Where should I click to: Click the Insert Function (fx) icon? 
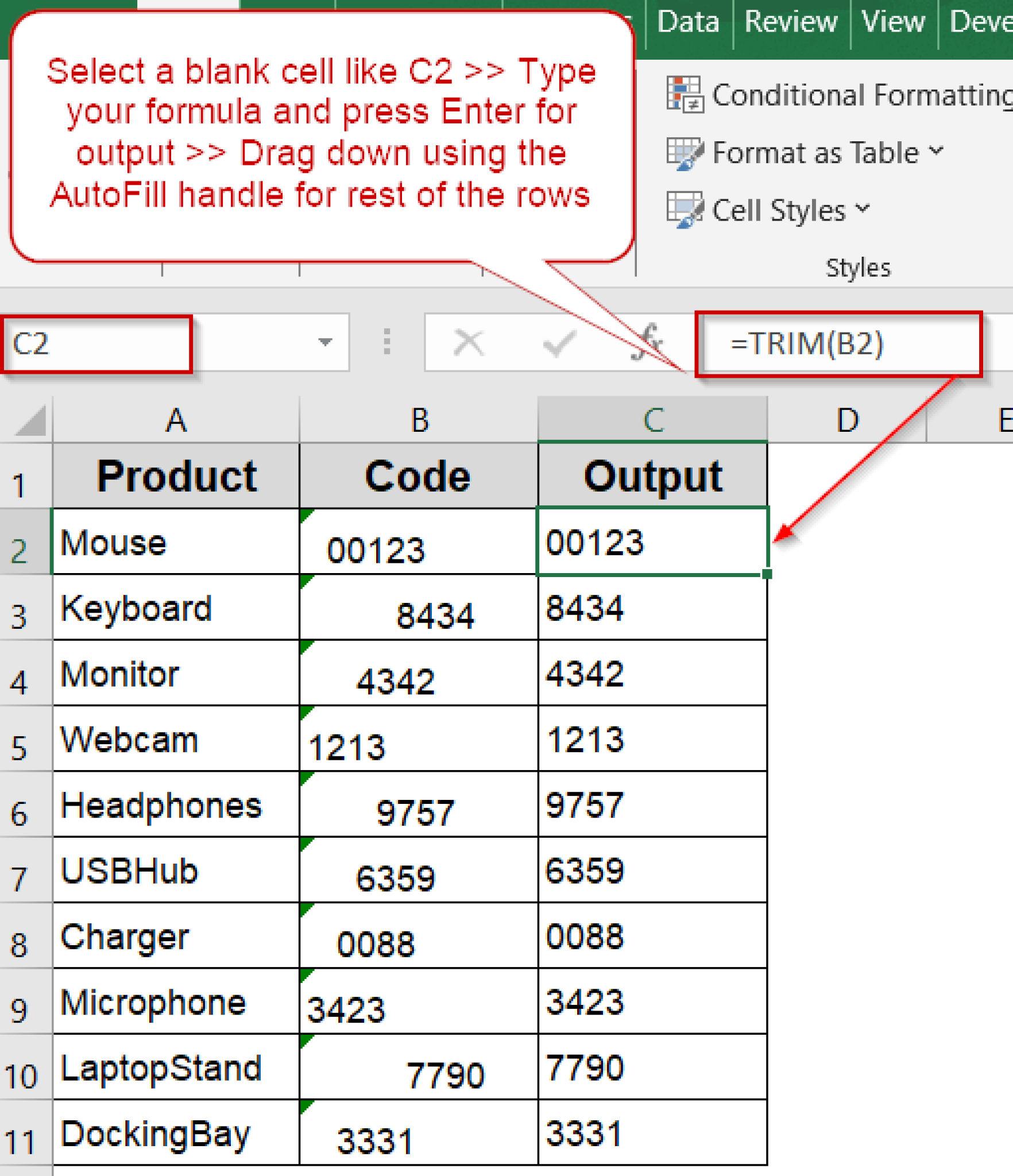[x=648, y=343]
